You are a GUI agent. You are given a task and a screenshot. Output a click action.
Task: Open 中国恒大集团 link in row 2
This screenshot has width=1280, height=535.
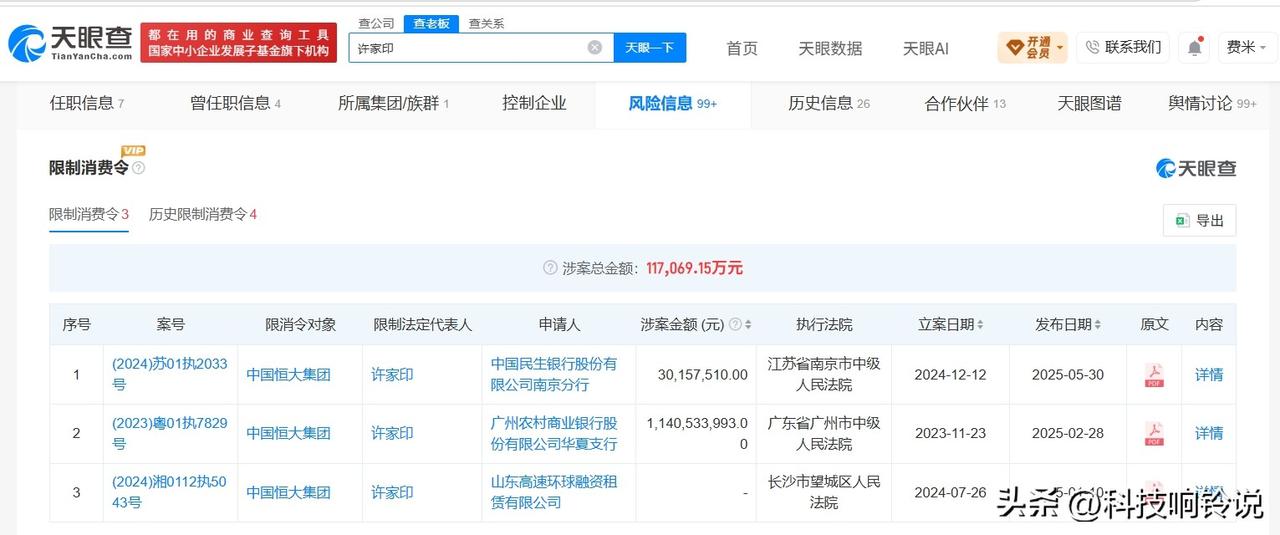point(288,433)
